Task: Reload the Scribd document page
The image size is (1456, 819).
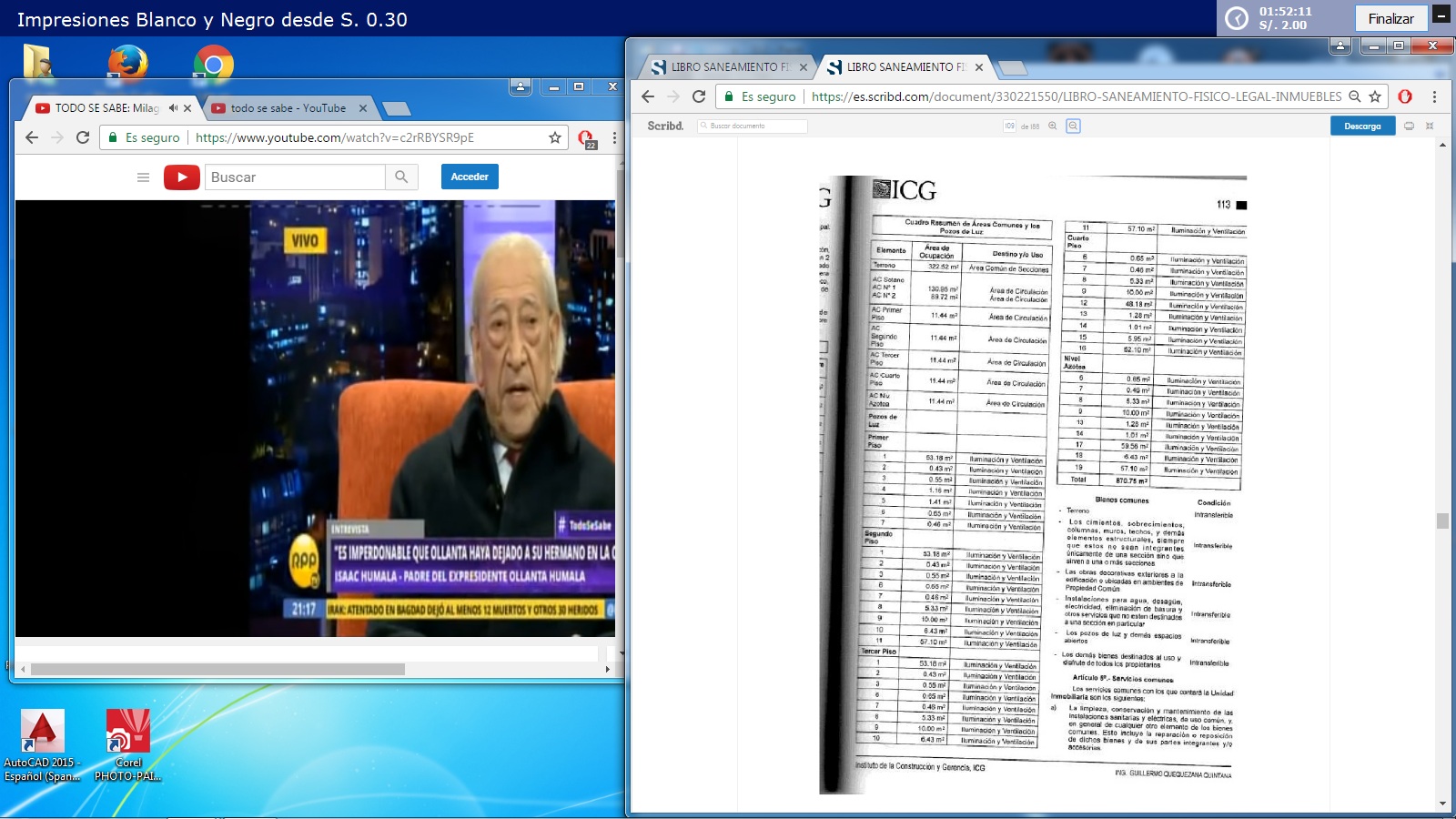Action: (x=699, y=96)
